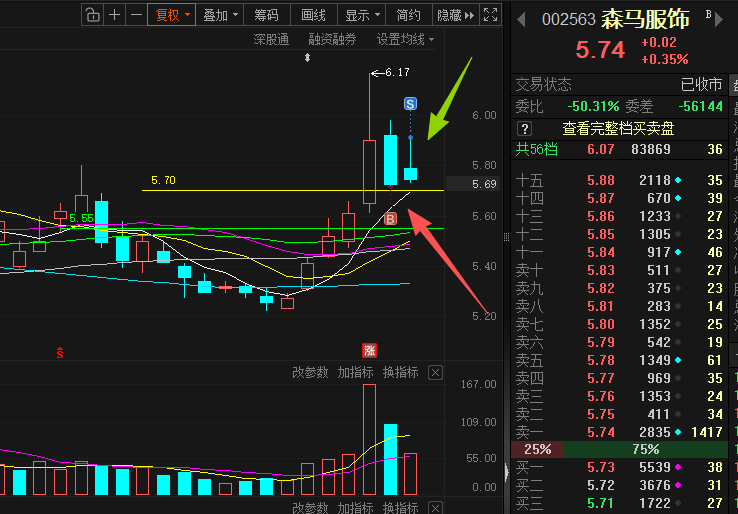Close the volume indicator panel
The image size is (738, 514).
pos(435,373)
